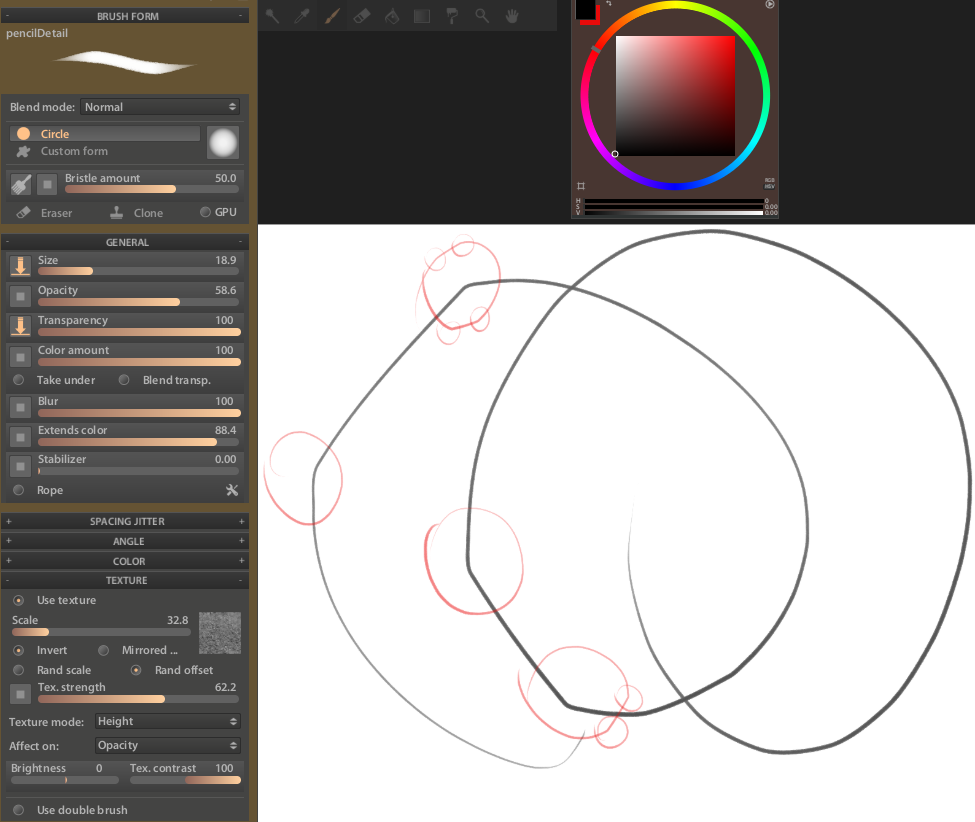Click the Custom form puzzle icon
Image resolution: width=975 pixels, height=822 pixels.
[24, 151]
